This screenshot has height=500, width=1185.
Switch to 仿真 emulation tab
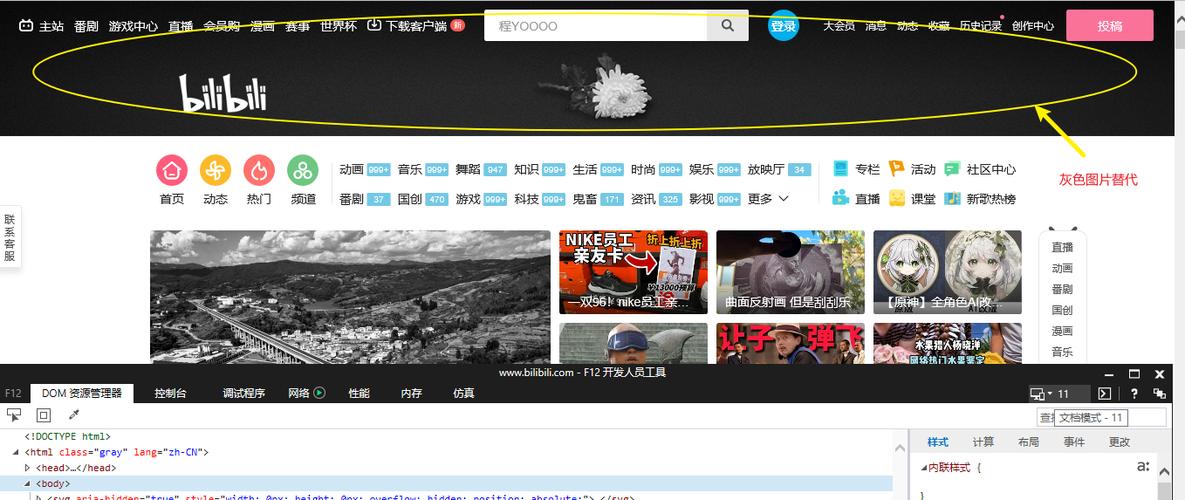pos(463,393)
